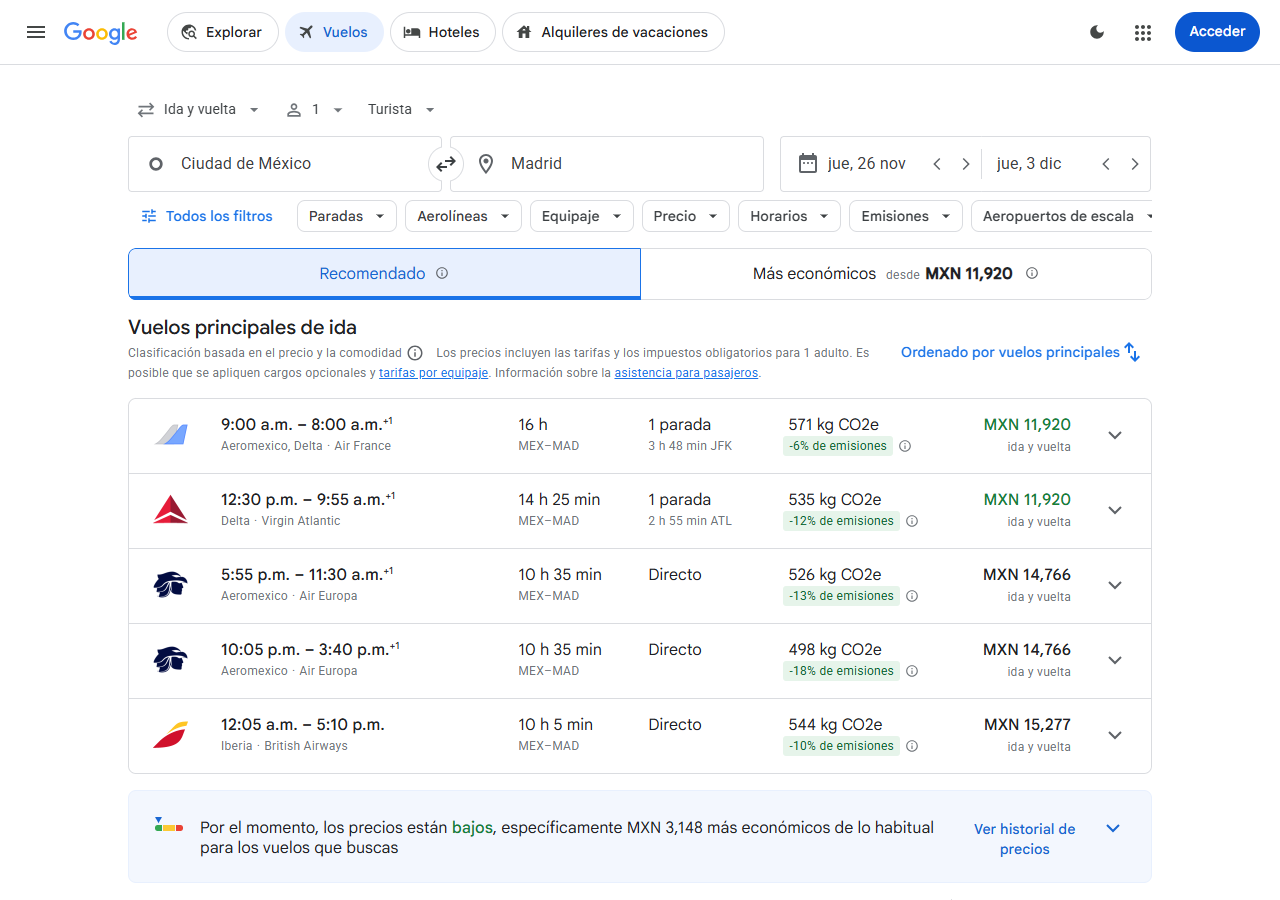Show emissions info for the 544 kg flight
Image resolution: width=1280 pixels, height=900 pixels.
point(912,746)
